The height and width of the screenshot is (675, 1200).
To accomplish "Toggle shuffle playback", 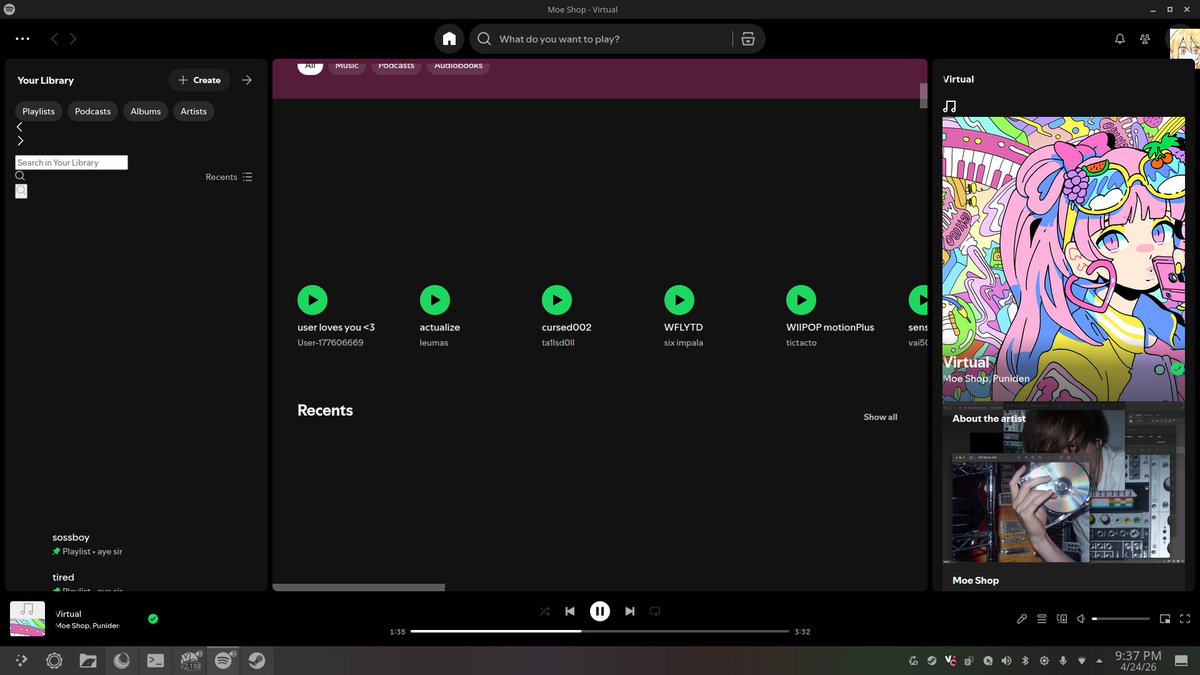I will [x=545, y=611].
